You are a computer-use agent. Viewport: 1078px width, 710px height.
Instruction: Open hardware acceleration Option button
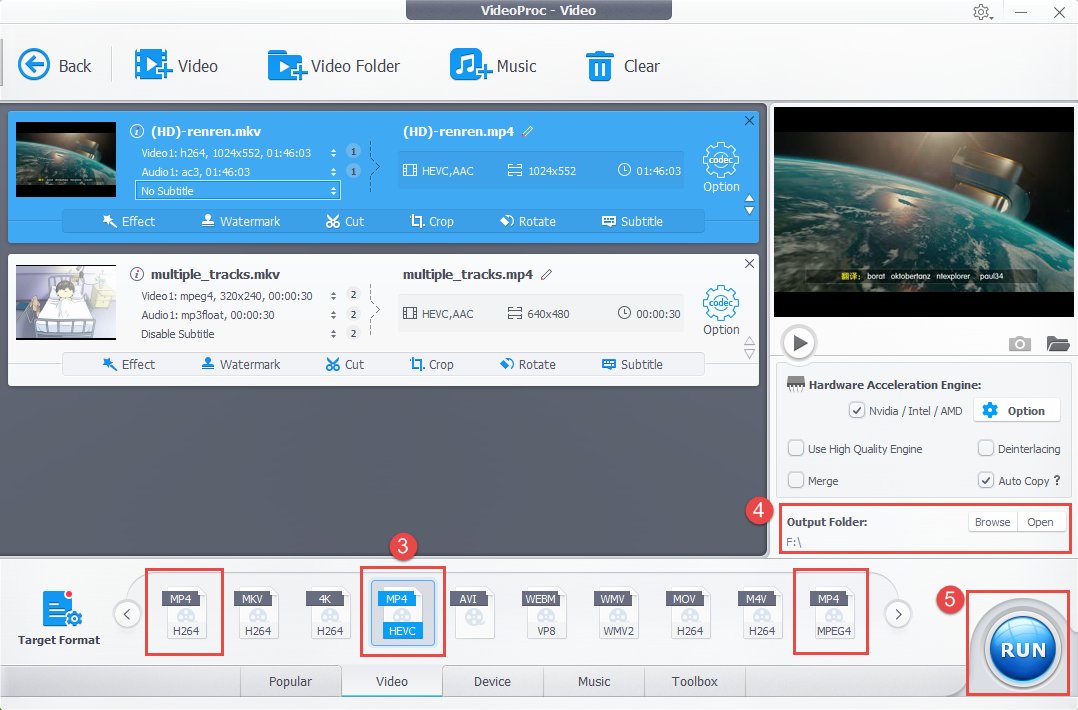click(1017, 410)
